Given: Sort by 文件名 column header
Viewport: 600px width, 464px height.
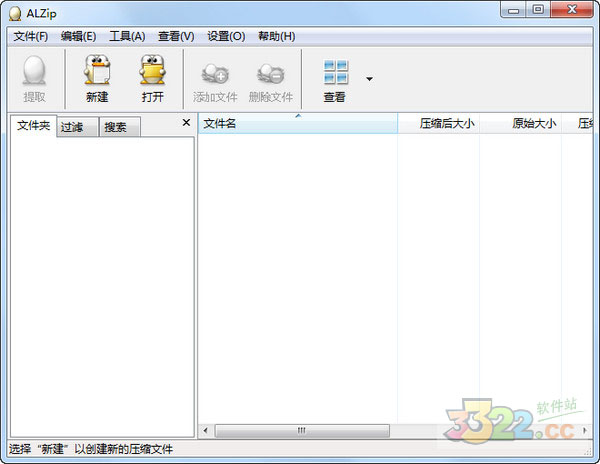Looking at the screenshot, I should (298, 123).
